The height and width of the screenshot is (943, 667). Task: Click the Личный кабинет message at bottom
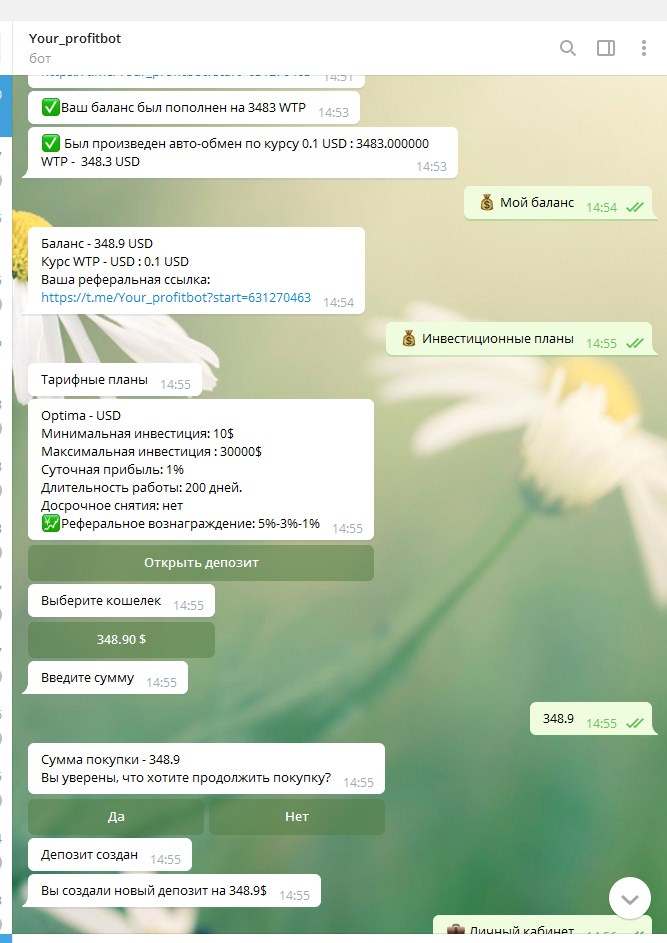[543, 927]
